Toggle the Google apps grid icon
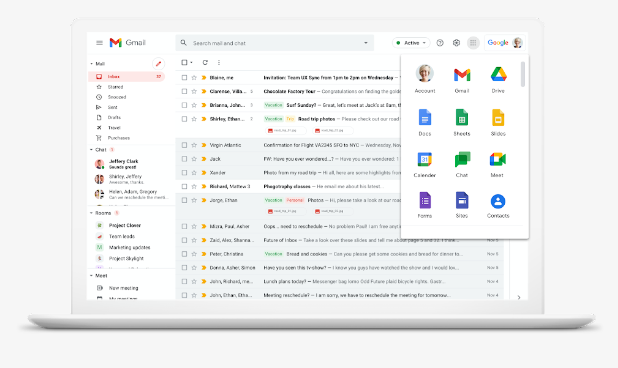The height and width of the screenshot is (368, 618). [473, 43]
